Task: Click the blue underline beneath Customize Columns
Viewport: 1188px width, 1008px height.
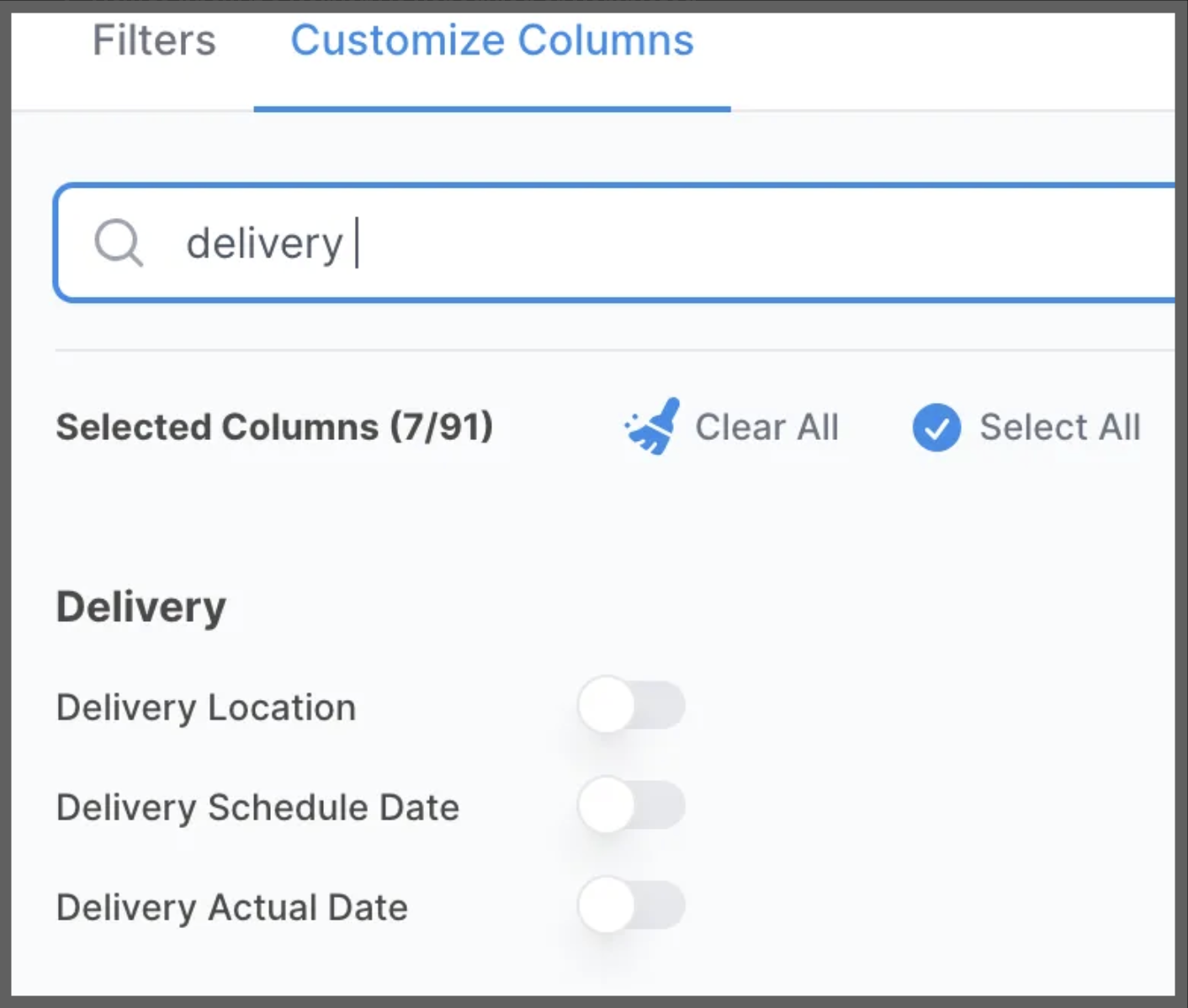Action: (x=492, y=109)
